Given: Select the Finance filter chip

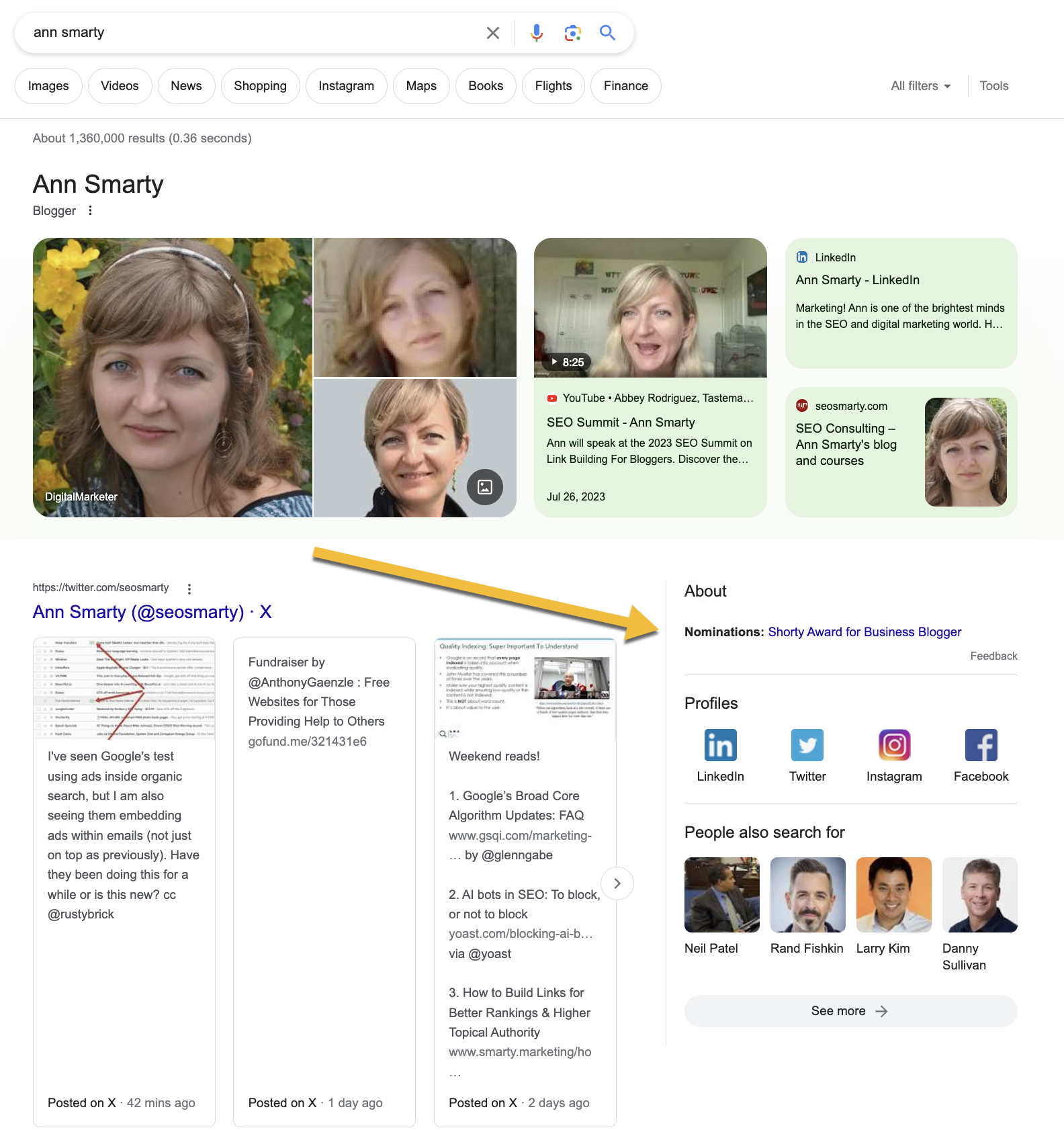Looking at the screenshot, I should pyautogui.click(x=625, y=86).
